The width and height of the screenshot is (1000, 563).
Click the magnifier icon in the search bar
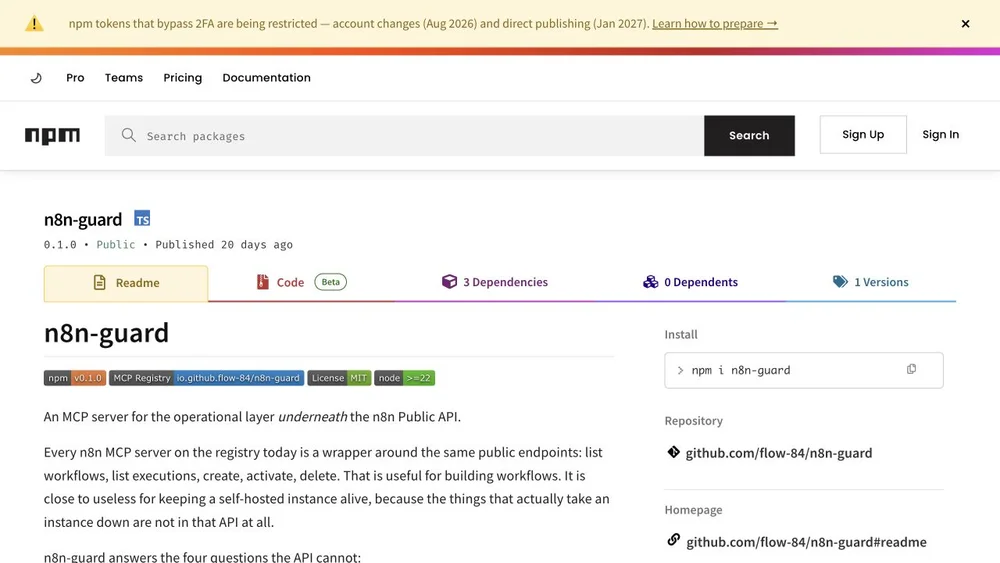[128, 135]
